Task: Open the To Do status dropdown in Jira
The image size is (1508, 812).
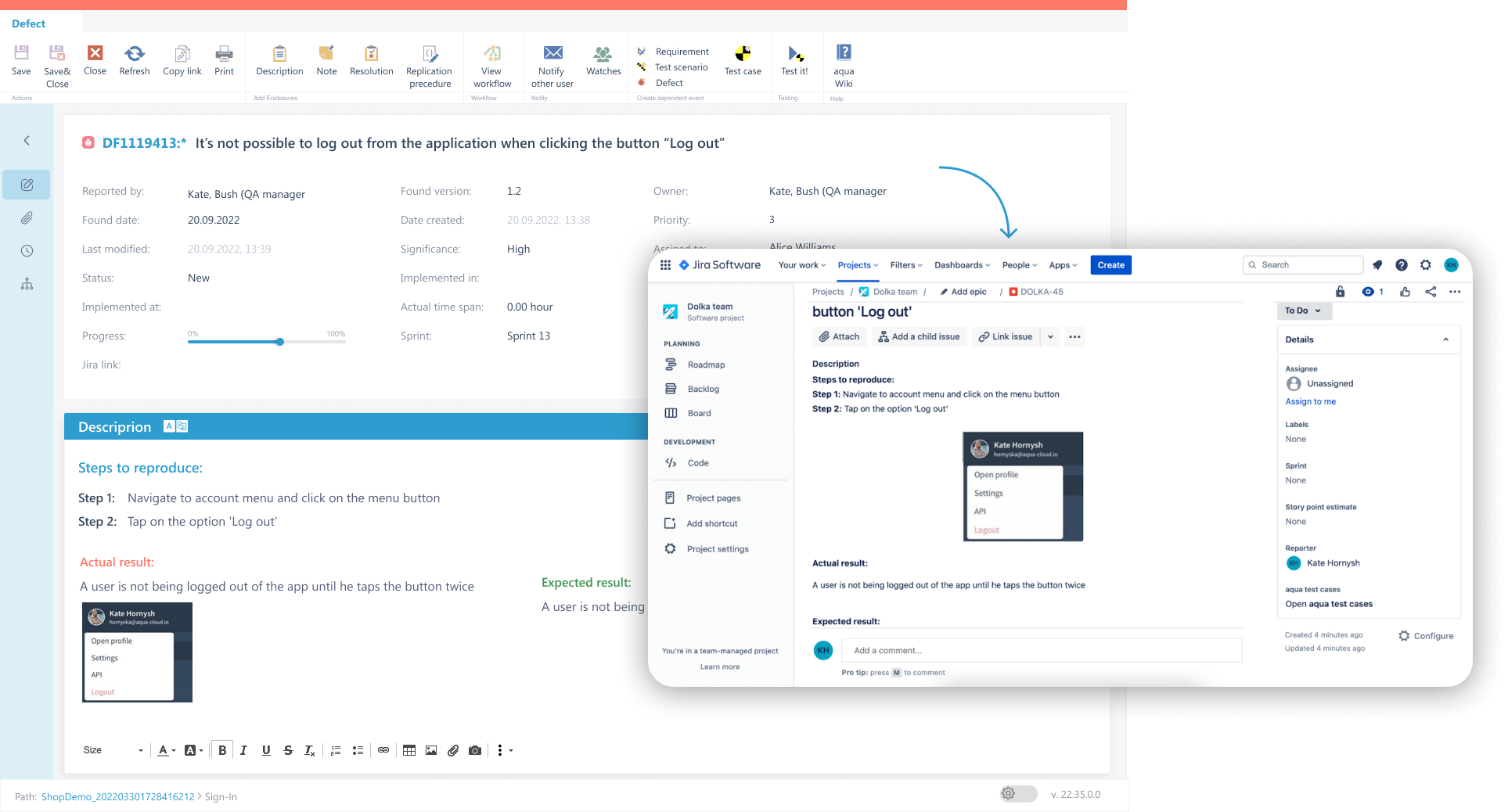Action: tap(1303, 311)
